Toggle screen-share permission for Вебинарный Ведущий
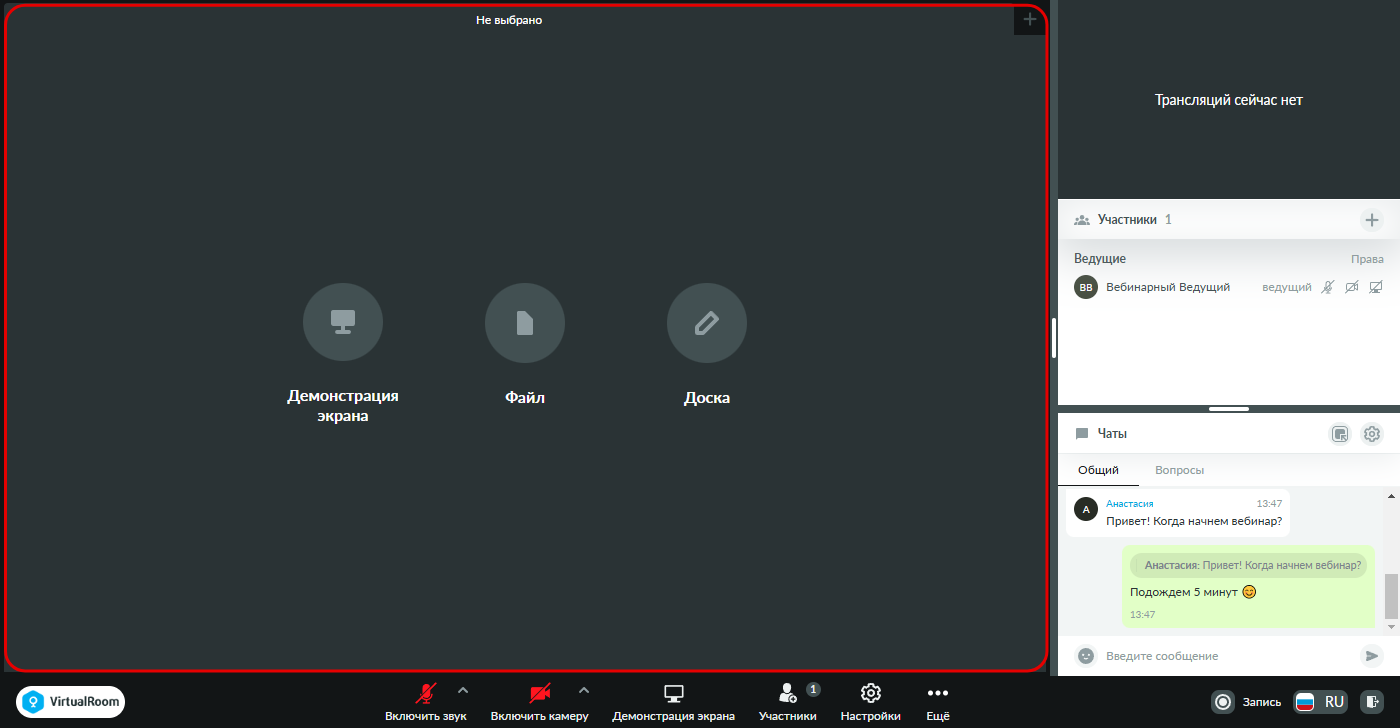The image size is (1400, 728). (x=1375, y=287)
